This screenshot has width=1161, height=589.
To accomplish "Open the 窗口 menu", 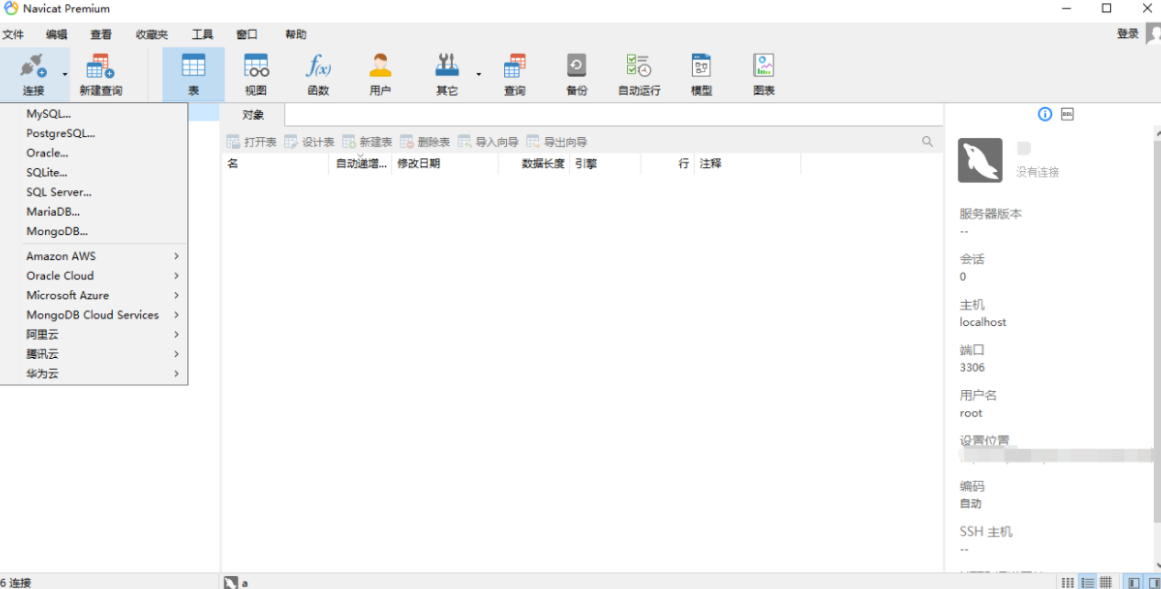I will tap(247, 35).
